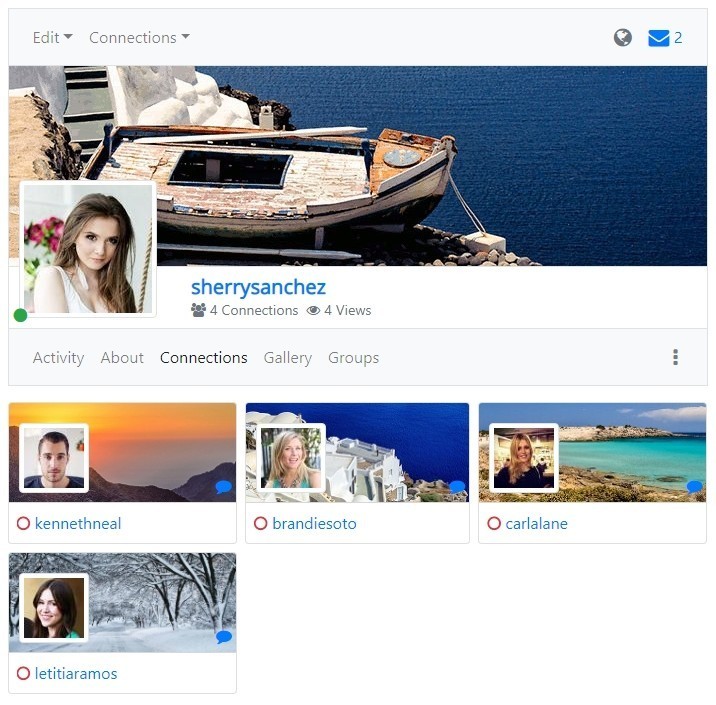This screenshot has height=705, width=716.
Task: Click the three-dot more options icon
Action: click(675, 357)
